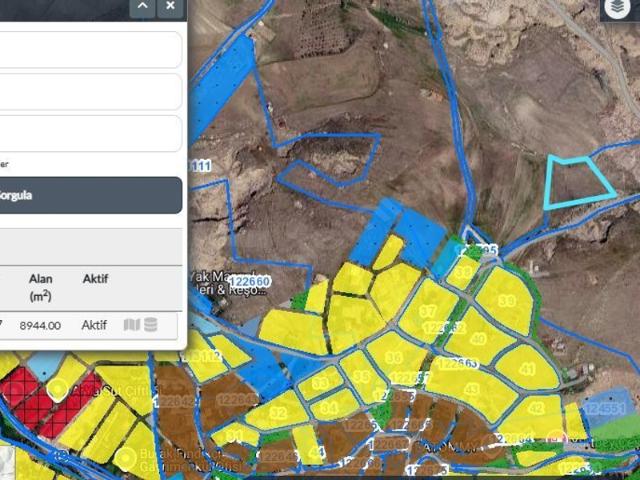Select yellow parcel numbered 38
Screen dimensions: 640x480
(x=463, y=272)
